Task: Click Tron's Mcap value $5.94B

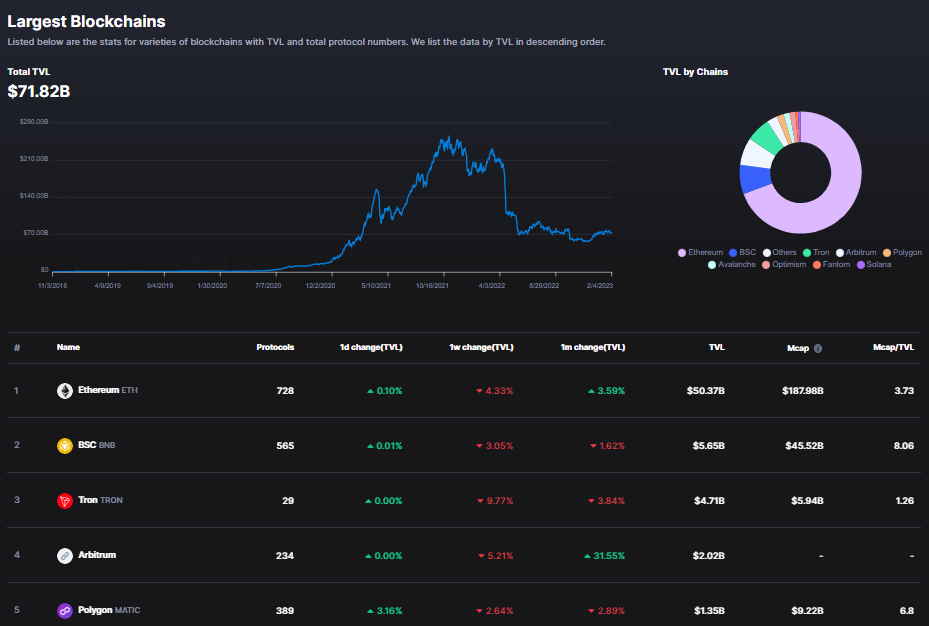Action: pyautogui.click(x=807, y=501)
